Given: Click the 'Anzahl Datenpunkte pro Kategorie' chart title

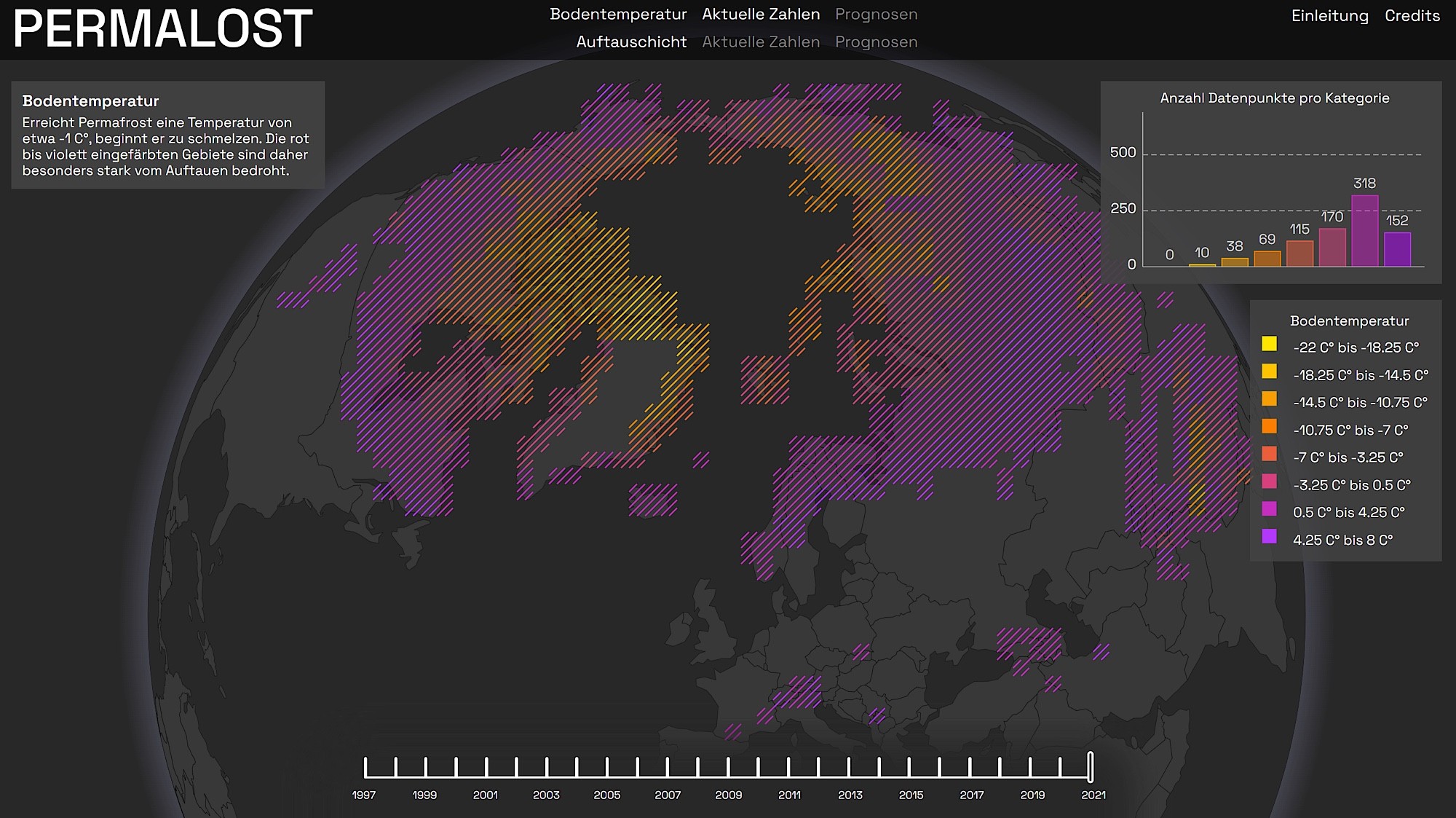Looking at the screenshot, I should coord(1274,98).
